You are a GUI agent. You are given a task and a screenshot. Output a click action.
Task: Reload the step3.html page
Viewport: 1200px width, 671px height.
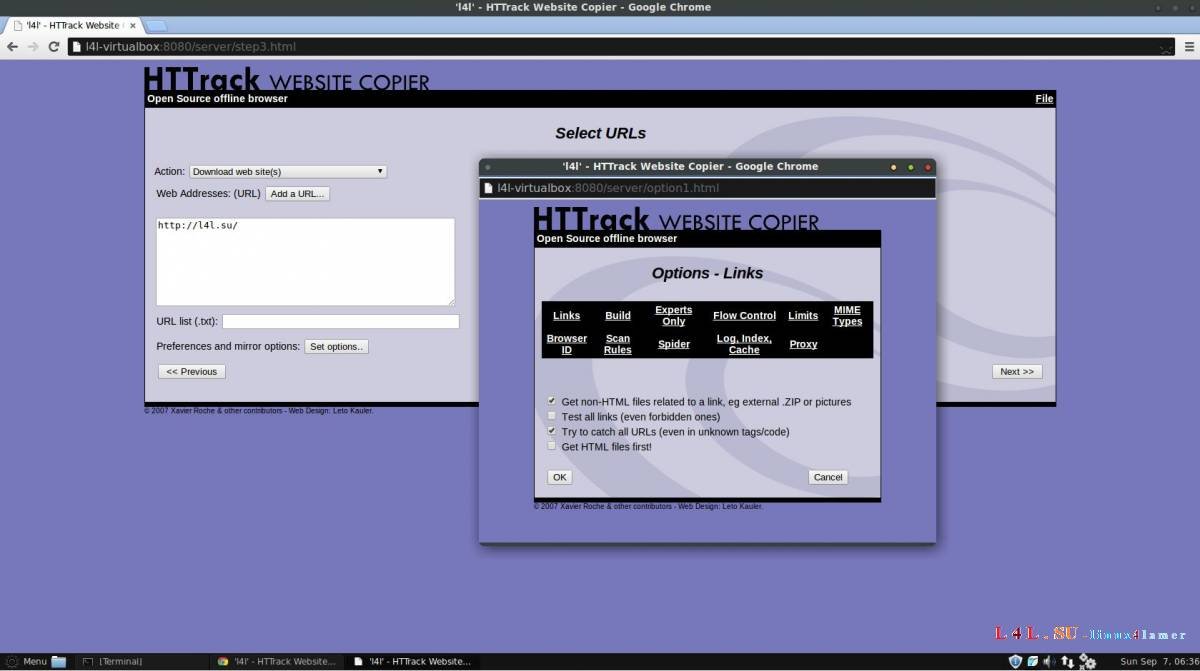52,47
